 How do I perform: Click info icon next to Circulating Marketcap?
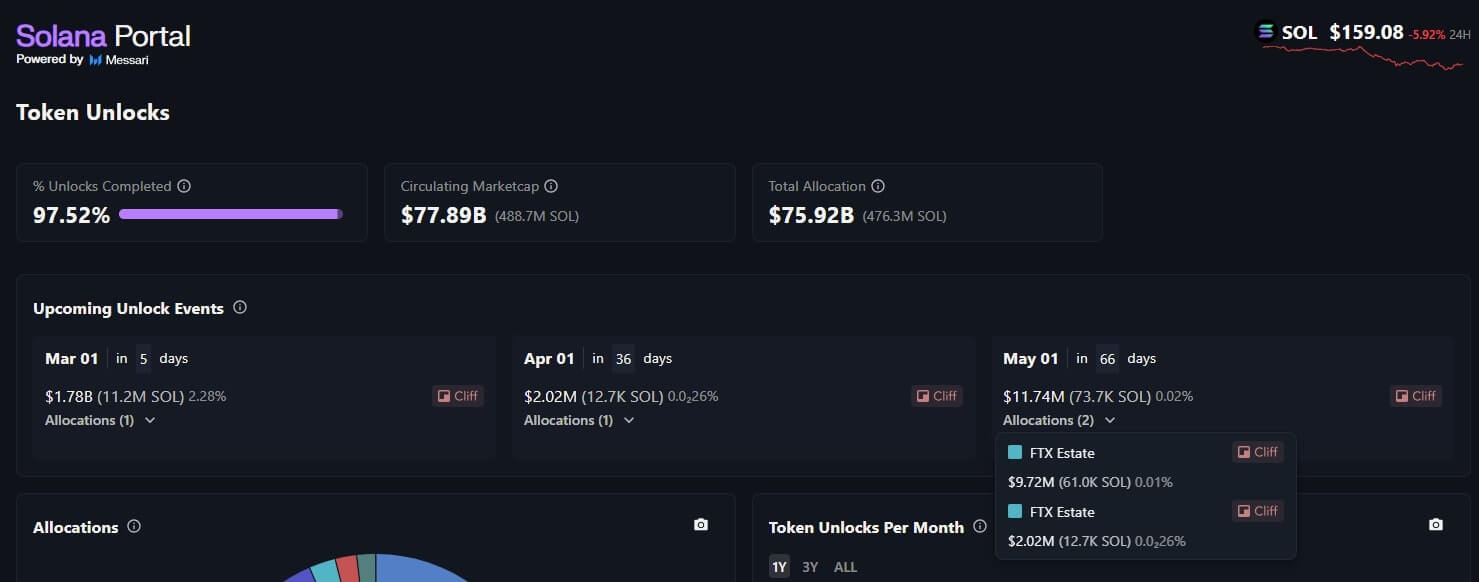[551, 186]
